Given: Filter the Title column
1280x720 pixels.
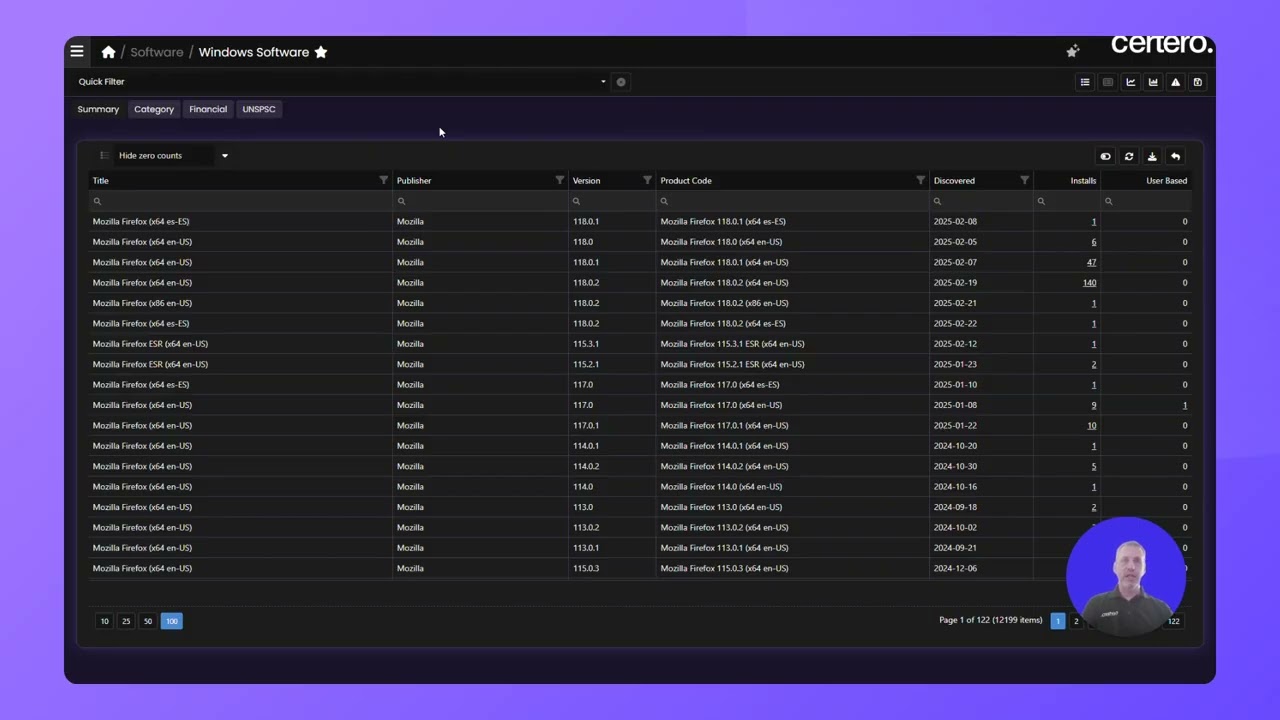Looking at the screenshot, I should tap(383, 180).
